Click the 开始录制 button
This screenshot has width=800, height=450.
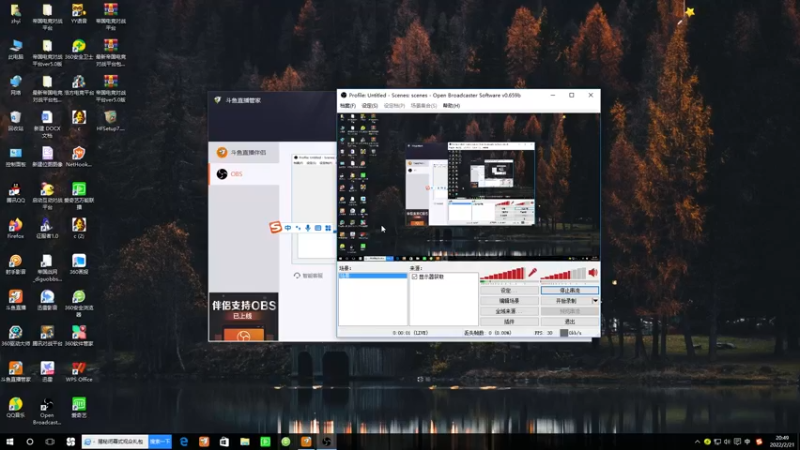(x=566, y=301)
